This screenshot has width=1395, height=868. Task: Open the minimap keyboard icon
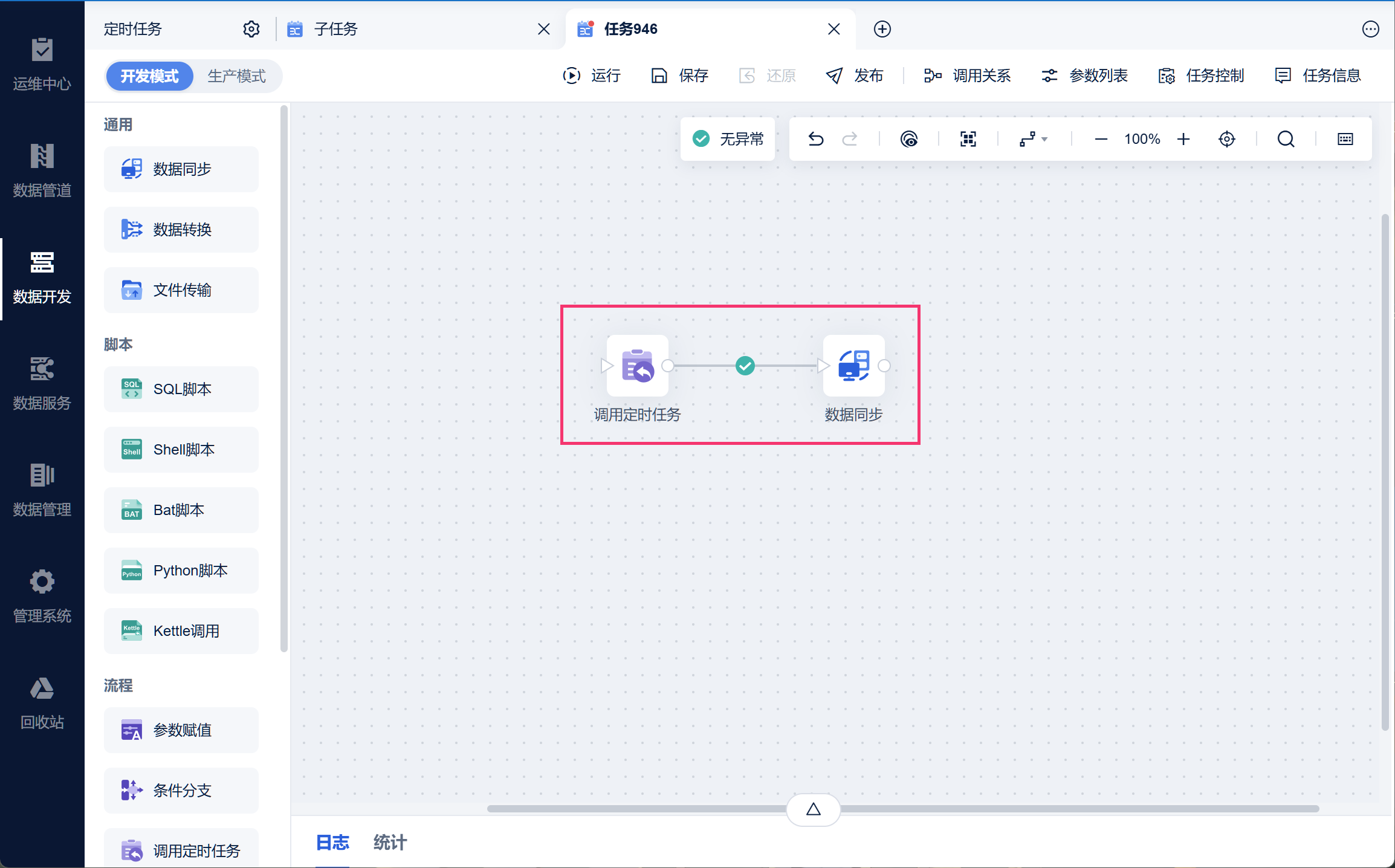pyautogui.click(x=1345, y=139)
